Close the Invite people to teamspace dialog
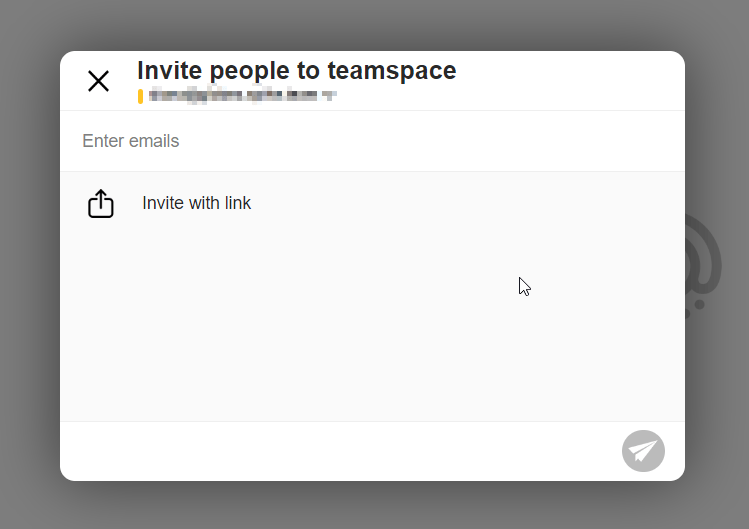This screenshot has height=529, width=749. pos(98,81)
